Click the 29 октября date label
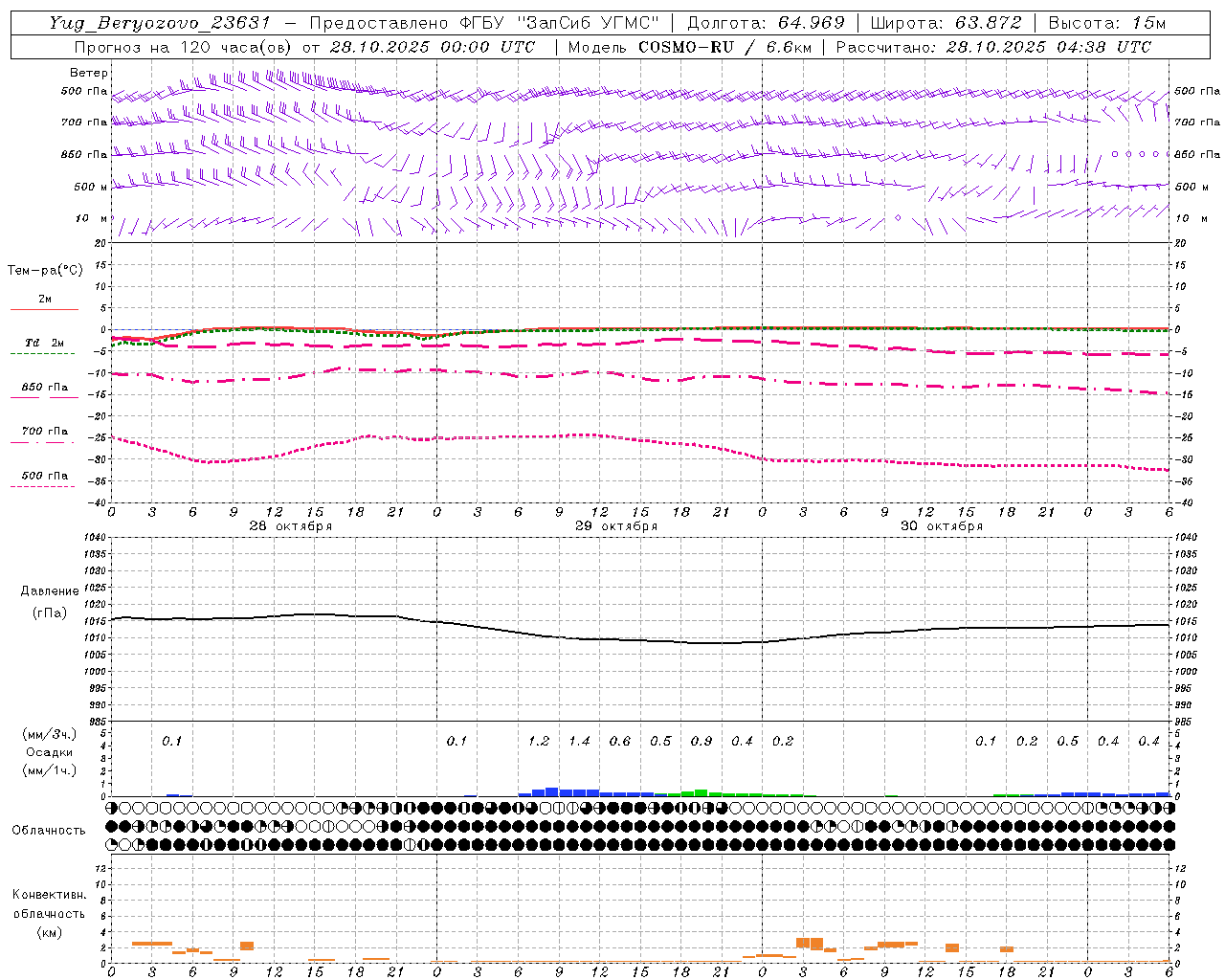1225x980 pixels. tap(616, 526)
